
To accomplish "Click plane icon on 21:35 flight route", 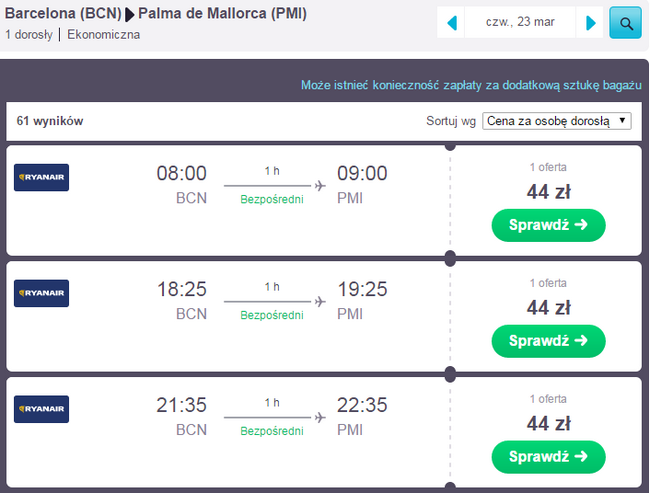I will [x=320, y=417].
